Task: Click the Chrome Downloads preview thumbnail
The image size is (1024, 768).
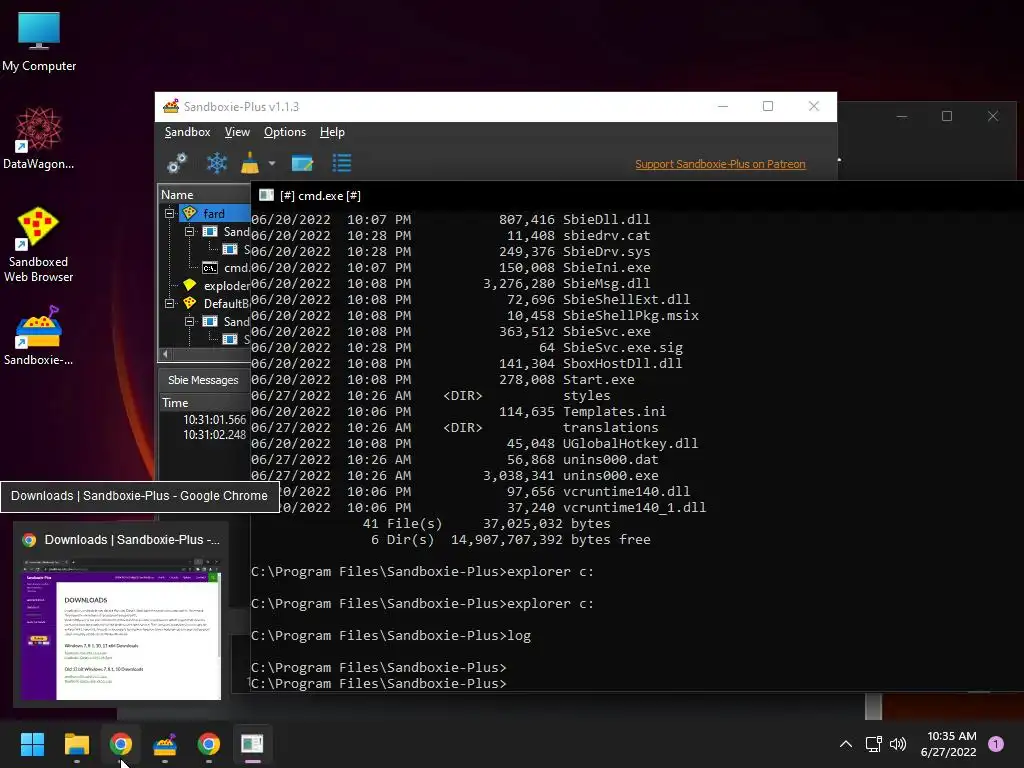Action: click(x=121, y=628)
